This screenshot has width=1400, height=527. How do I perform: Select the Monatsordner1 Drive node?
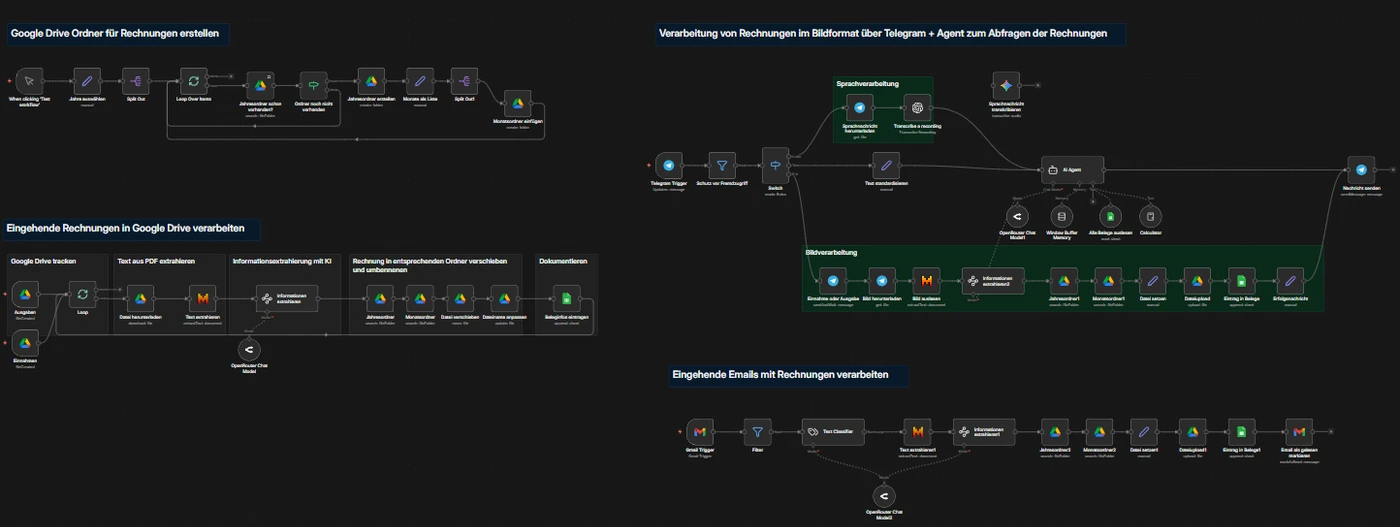(x=1107, y=281)
